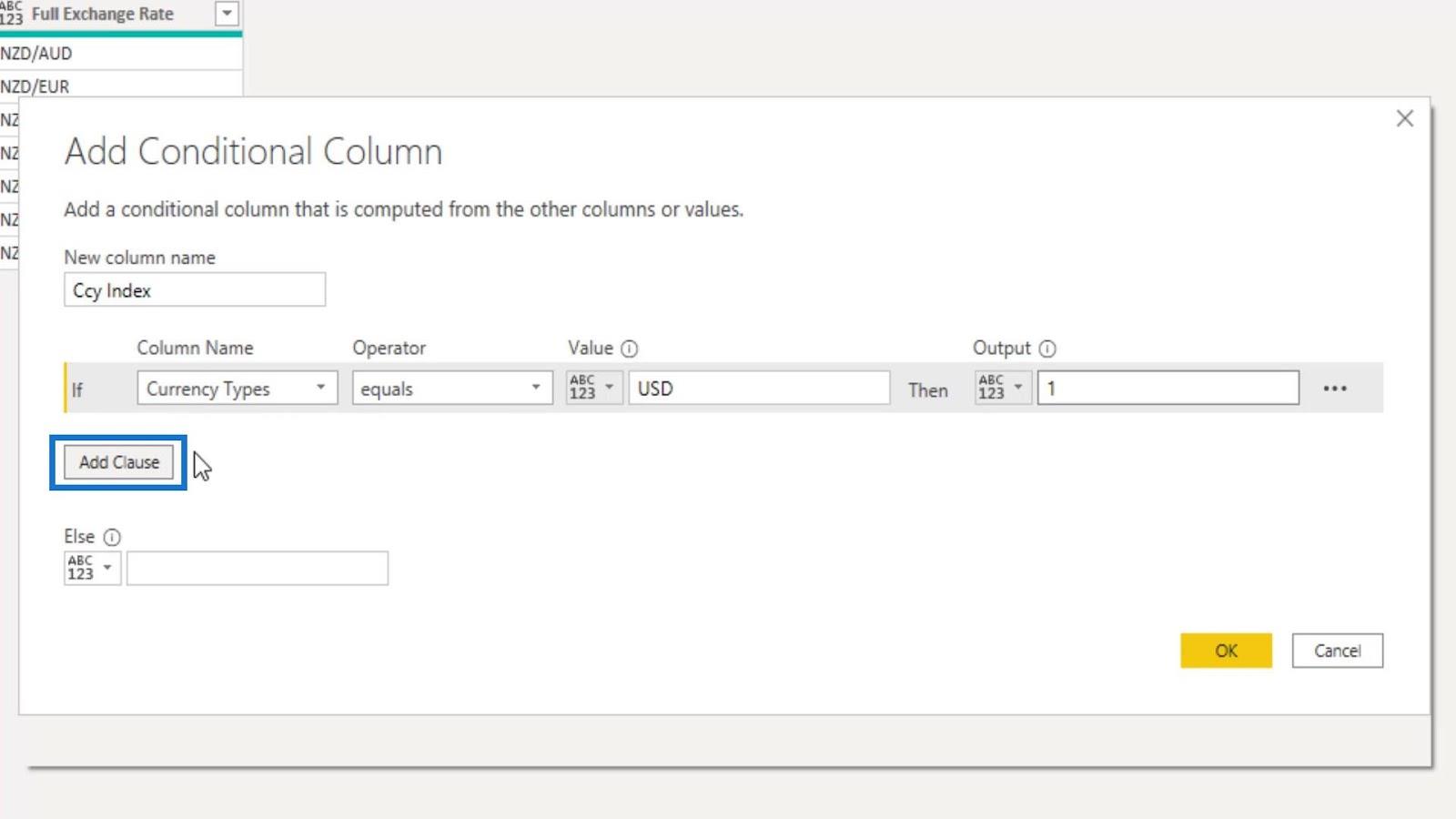Screen dimensions: 1456x819
Task: Select the NZD/EUR cell
Action: (121, 86)
